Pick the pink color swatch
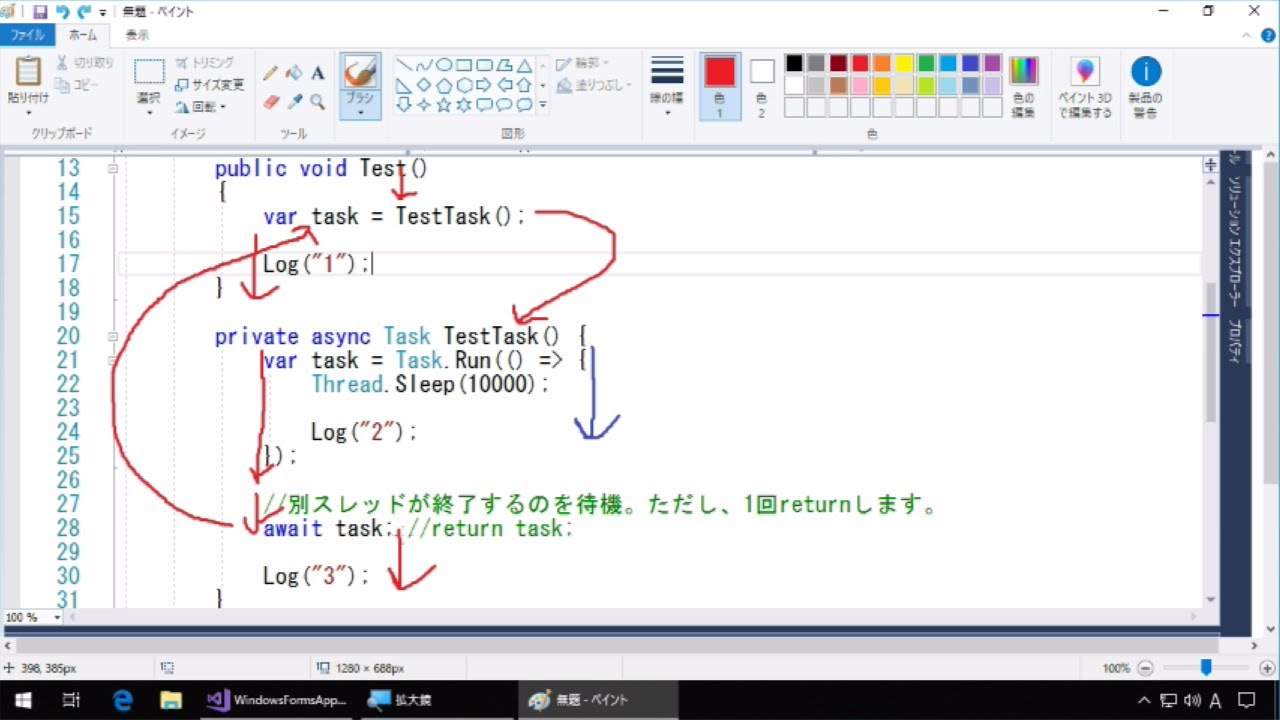 860,85
